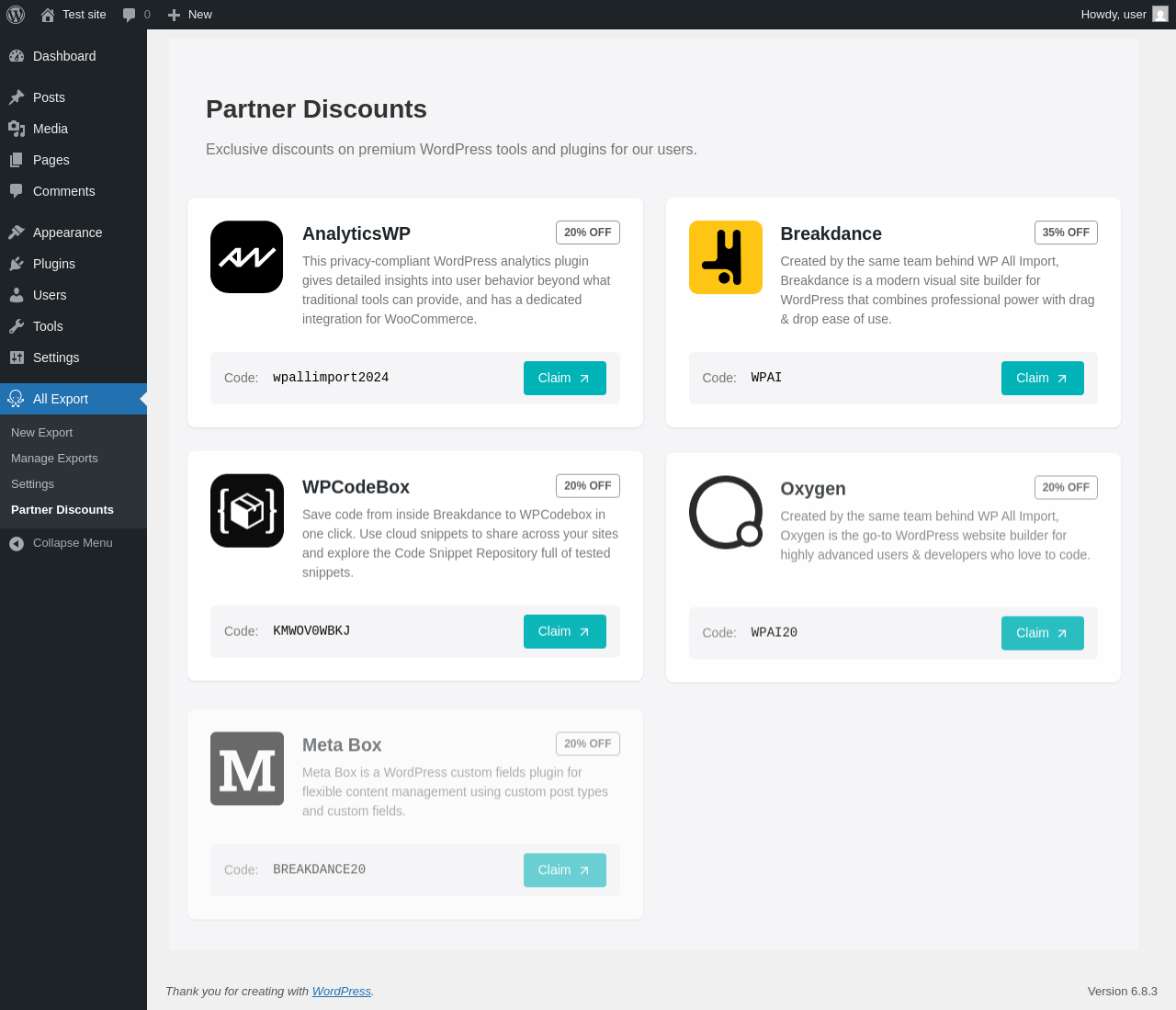Open the Howdy, user account menu
The image size is (1176, 1010).
pos(1114,15)
